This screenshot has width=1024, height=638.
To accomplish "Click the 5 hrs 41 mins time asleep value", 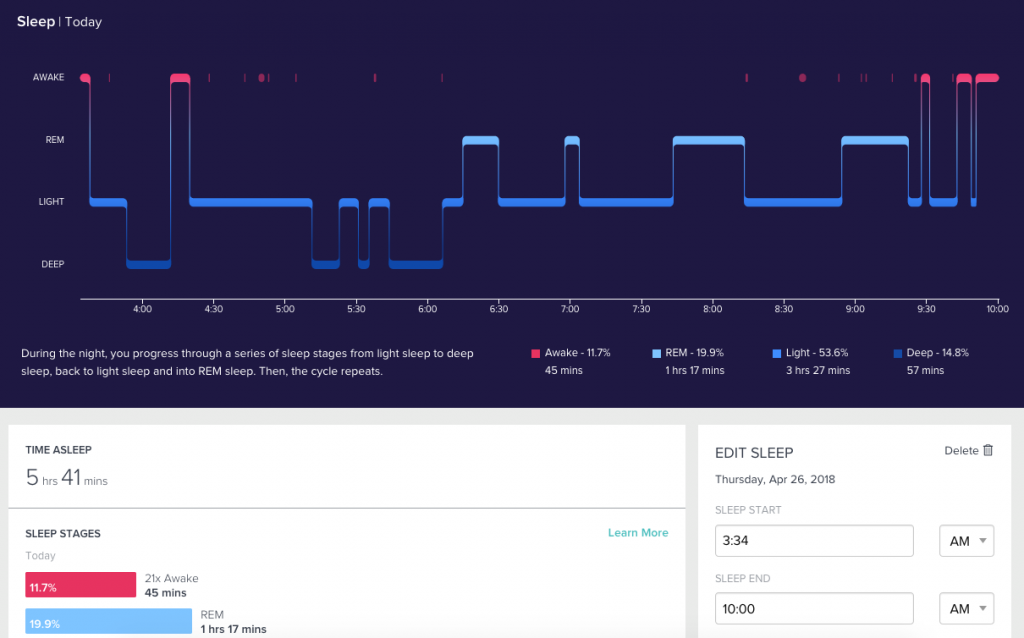I will [67, 477].
